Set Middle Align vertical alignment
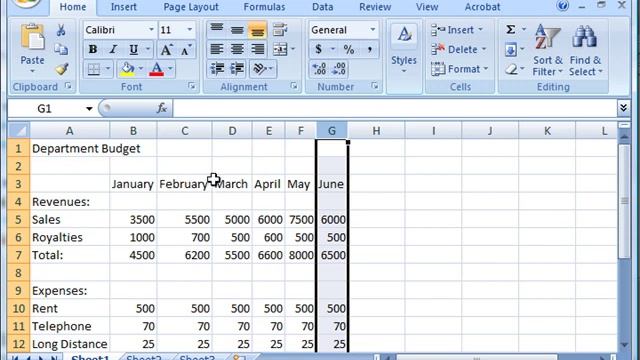This screenshot has width=640, height=360. coord(237,29)
